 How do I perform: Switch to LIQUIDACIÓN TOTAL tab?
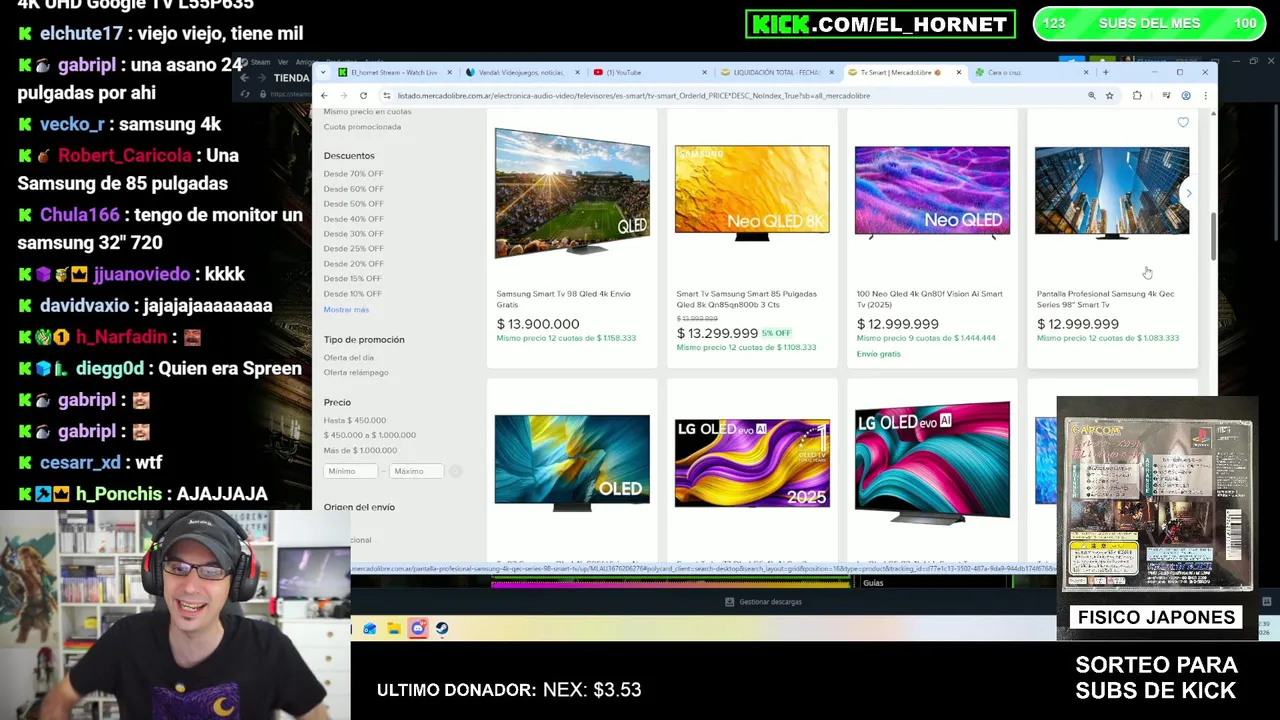(x=776, y=72)
